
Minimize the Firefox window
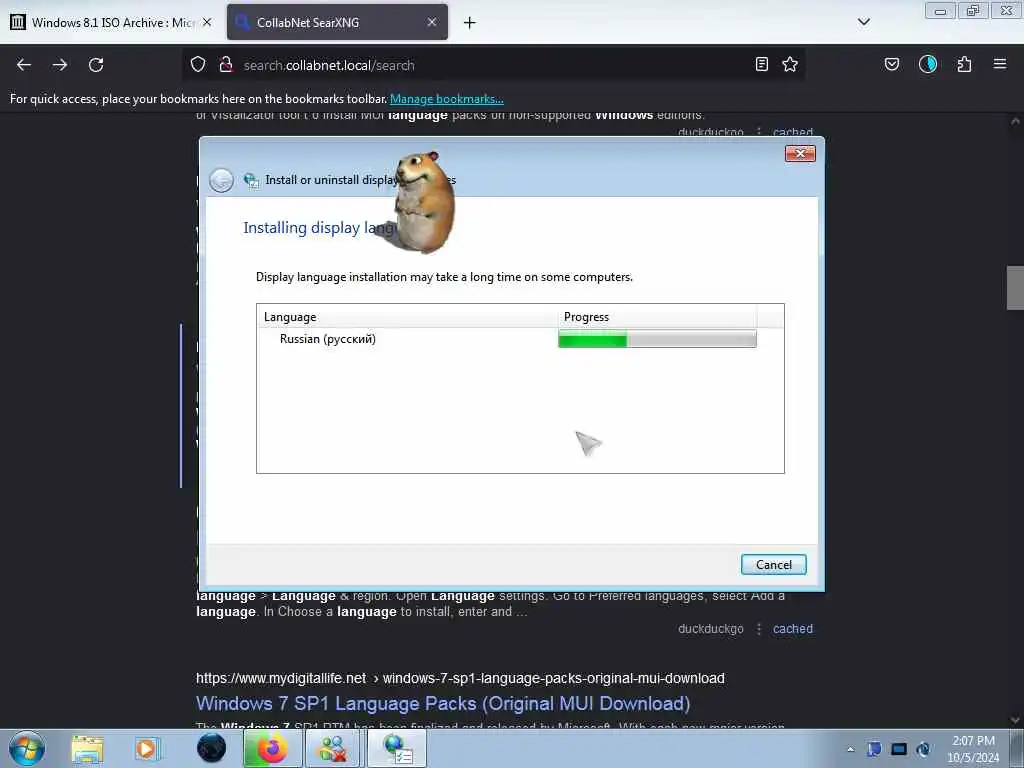pos(940,11)
